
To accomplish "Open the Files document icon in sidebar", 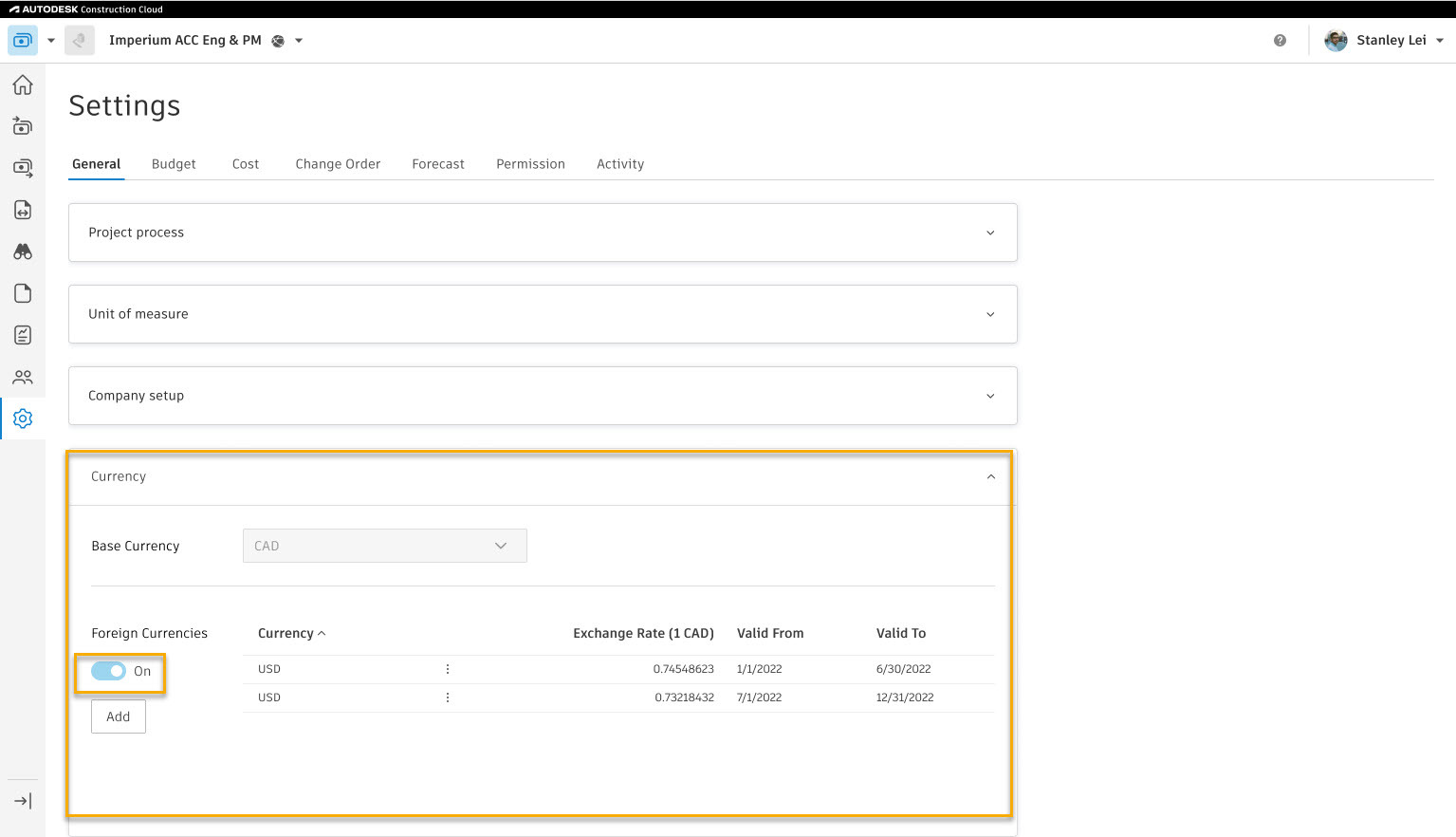I will click(23, 293).
